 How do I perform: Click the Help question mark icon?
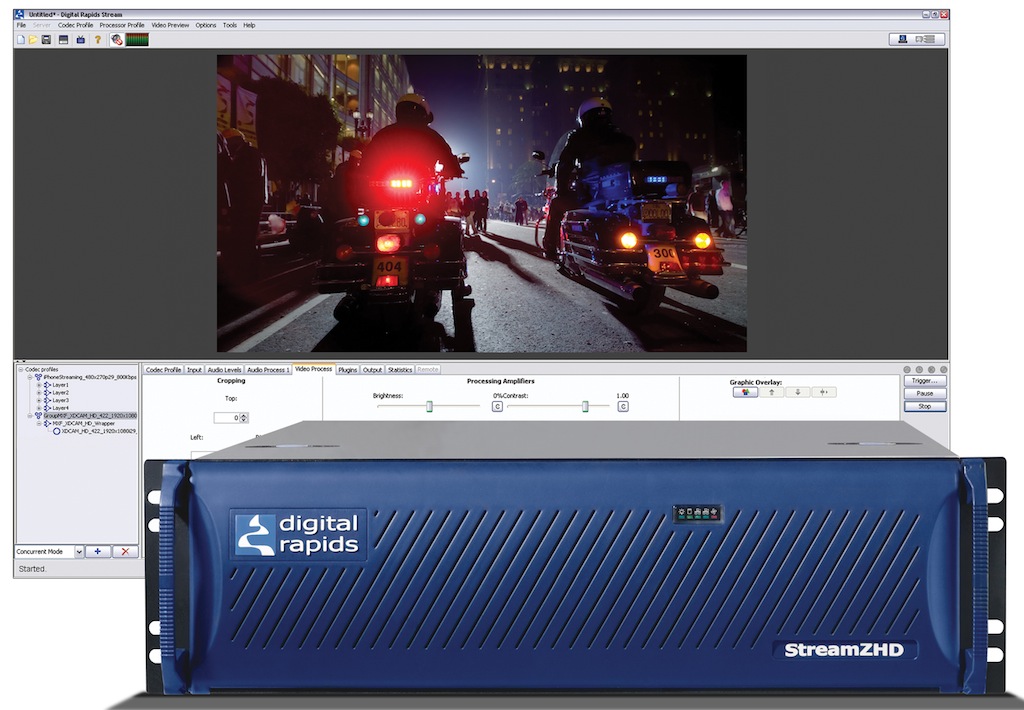point(97,40)
